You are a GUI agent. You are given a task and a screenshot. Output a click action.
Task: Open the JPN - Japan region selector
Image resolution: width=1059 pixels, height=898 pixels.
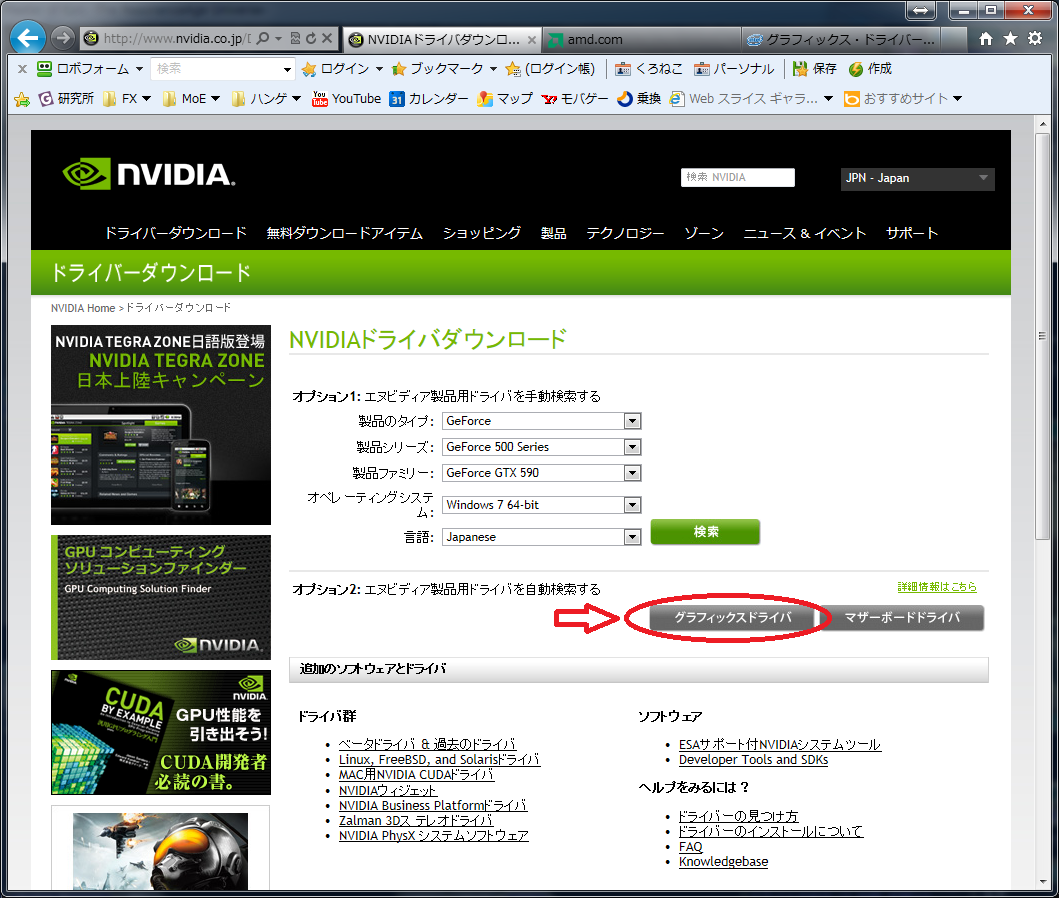pyautogui.click(x=917, y=178)
